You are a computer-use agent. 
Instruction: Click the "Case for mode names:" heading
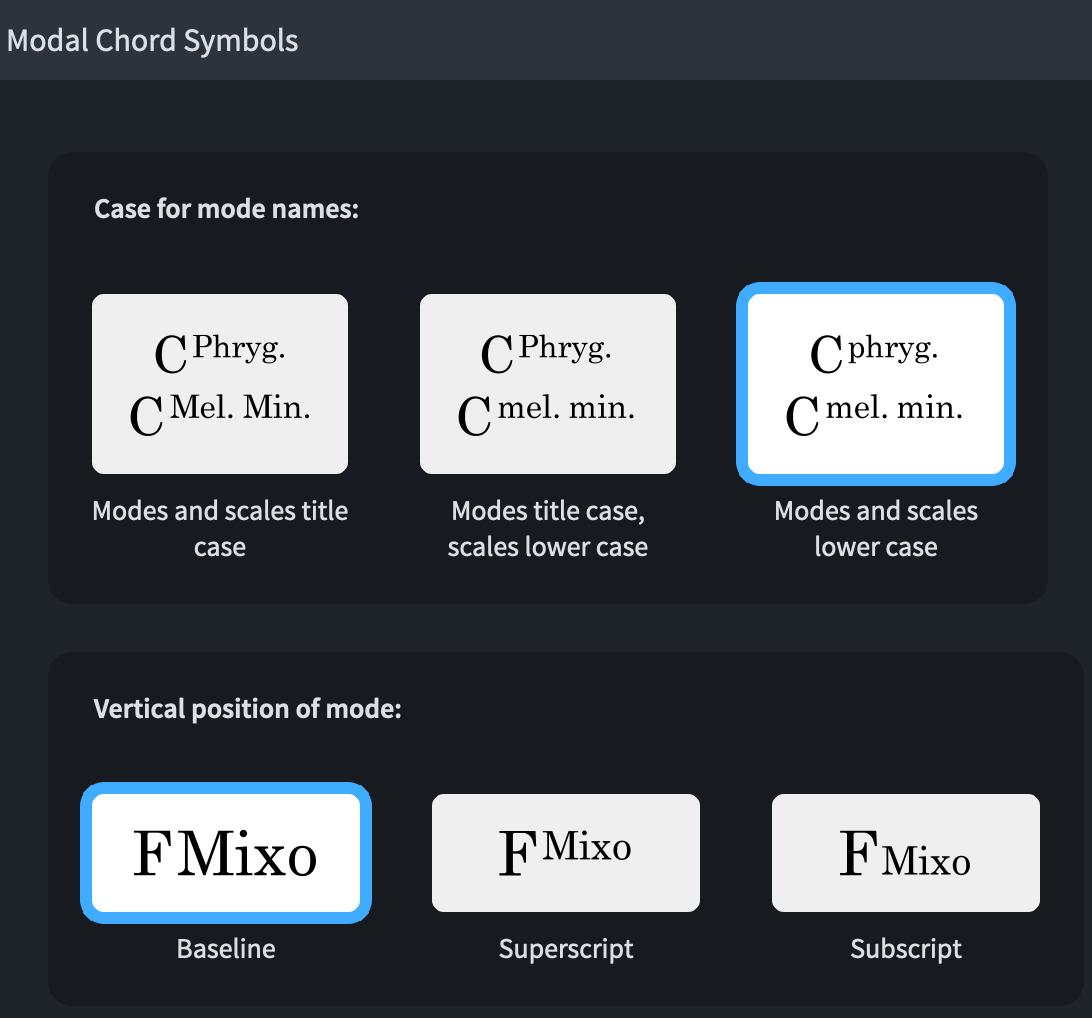coord(226,210)
